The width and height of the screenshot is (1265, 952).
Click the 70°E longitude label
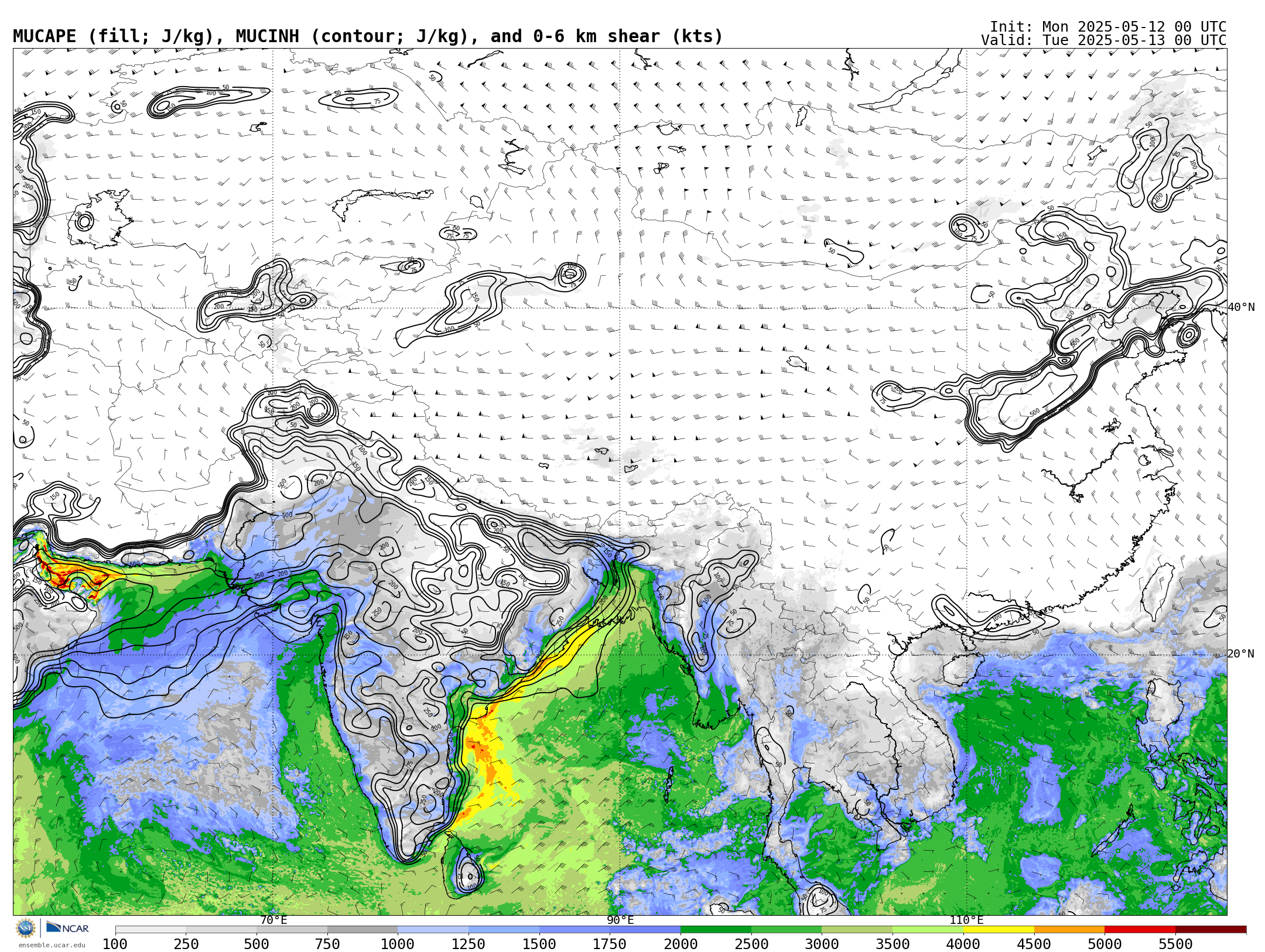pos(273,920)
